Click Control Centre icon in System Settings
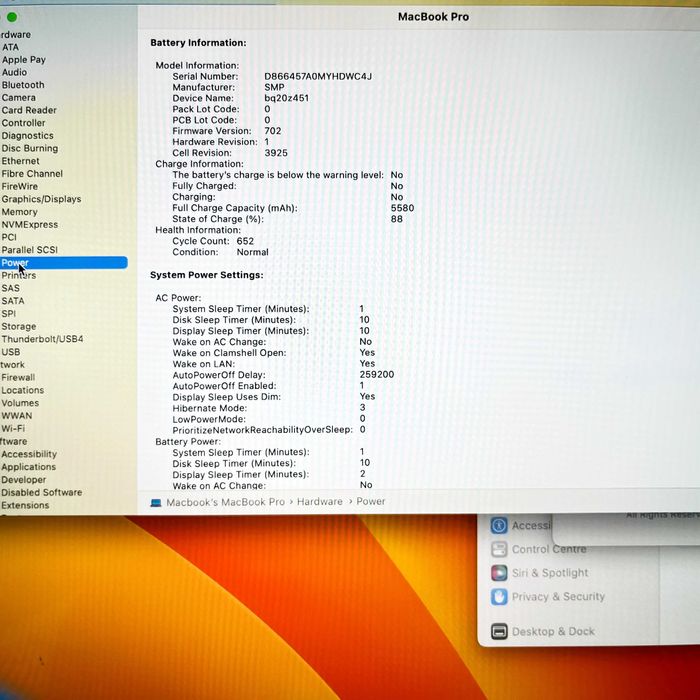 pos(499,549)
